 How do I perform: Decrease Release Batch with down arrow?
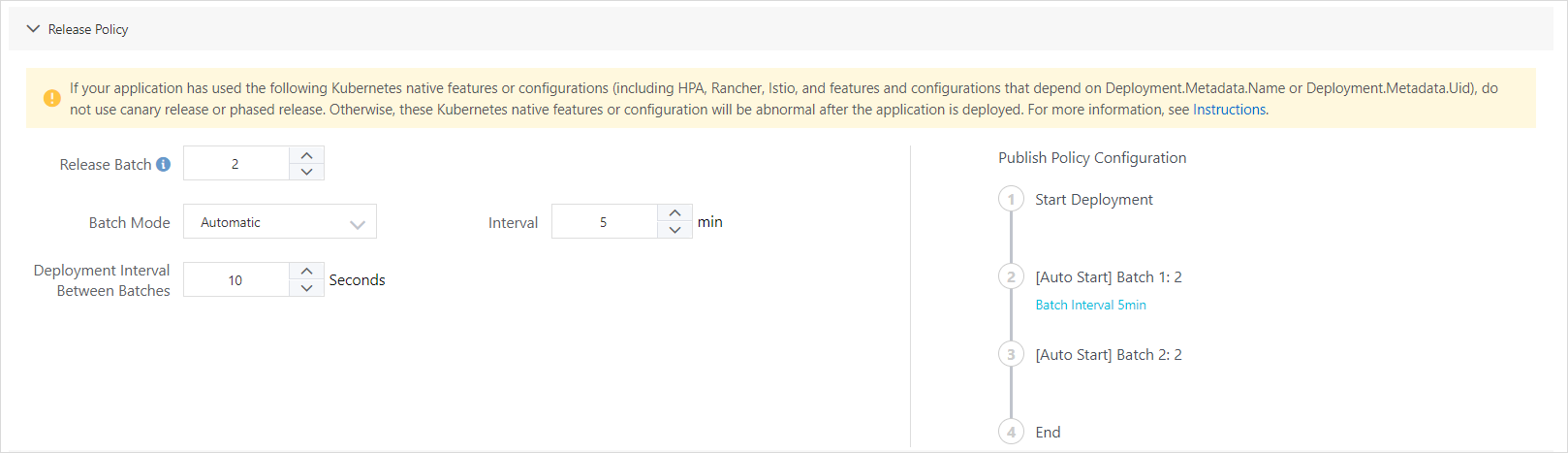tap(306, 172)
